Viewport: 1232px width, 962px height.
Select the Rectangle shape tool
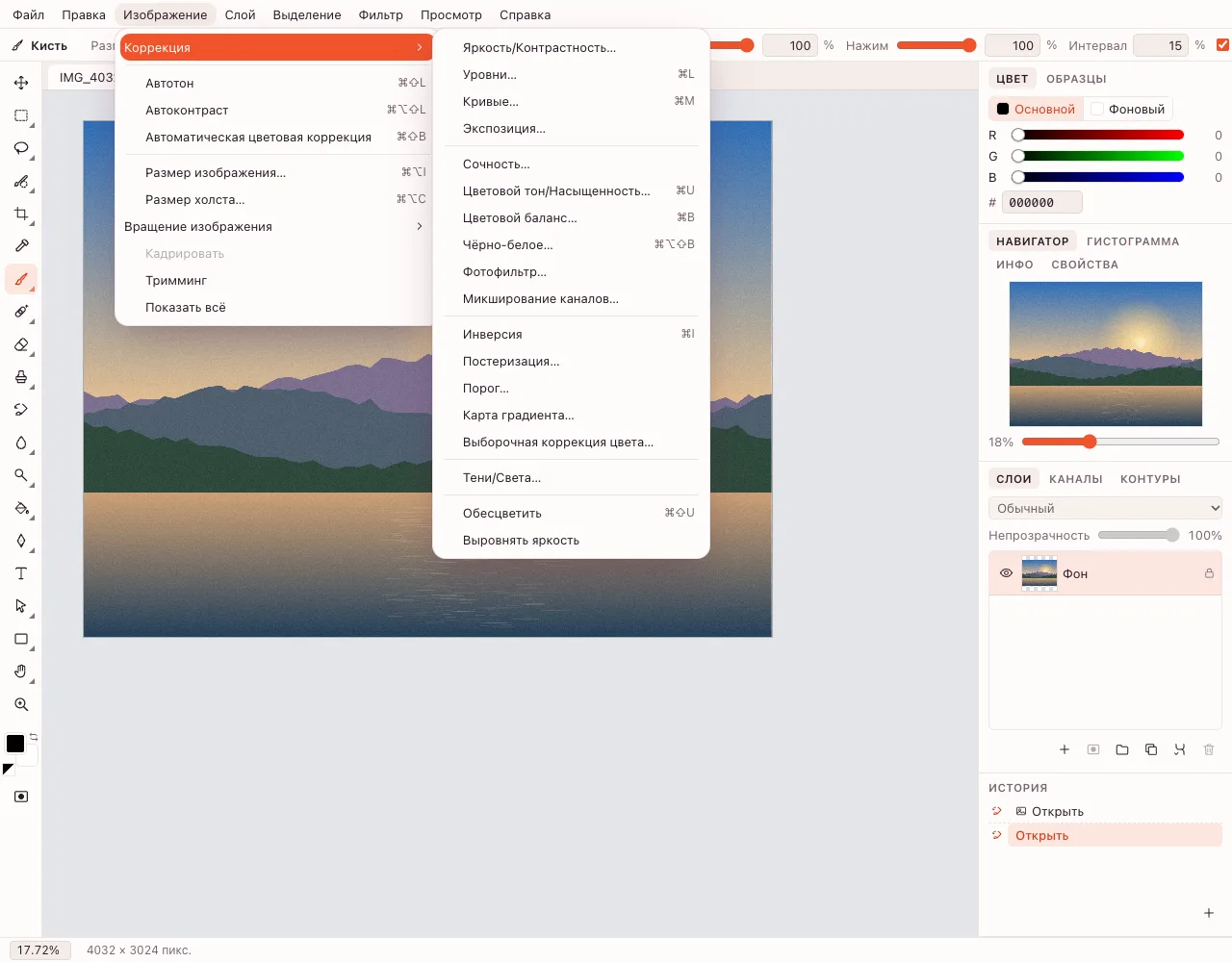[21, 639]
